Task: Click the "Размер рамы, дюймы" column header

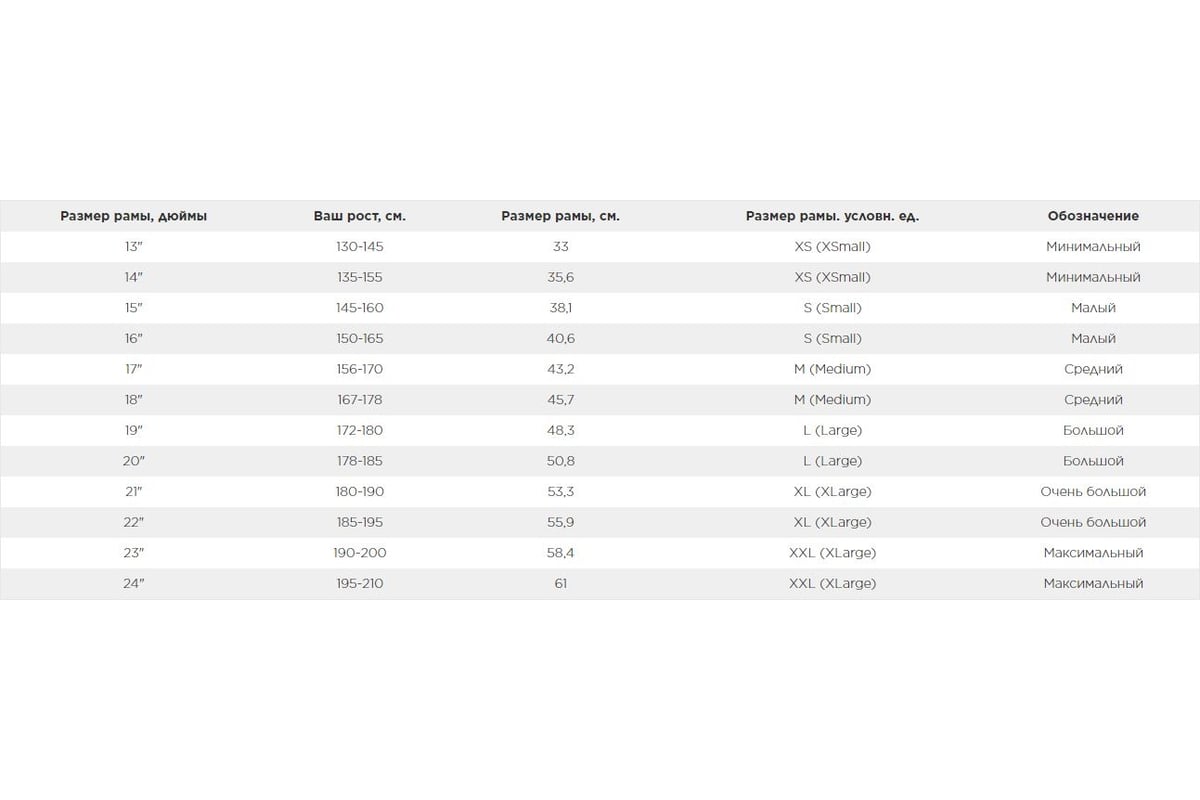Action: coord(134,216)
